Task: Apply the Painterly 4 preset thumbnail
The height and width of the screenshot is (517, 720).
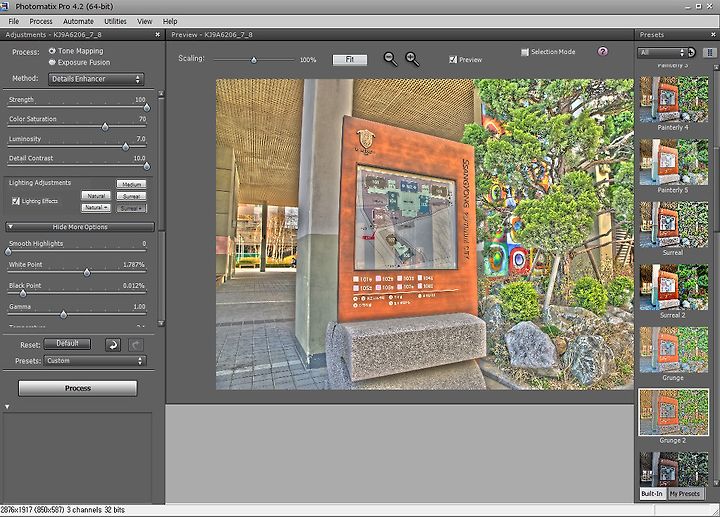Action: click(x=674, y=99)
